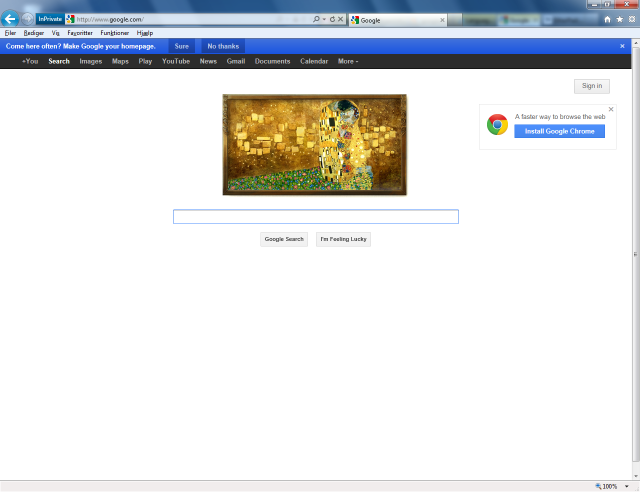This screenshot has width=640, height=492.
Task: Click No thanks on homepage prompt
Action: (x=223, y=46)
